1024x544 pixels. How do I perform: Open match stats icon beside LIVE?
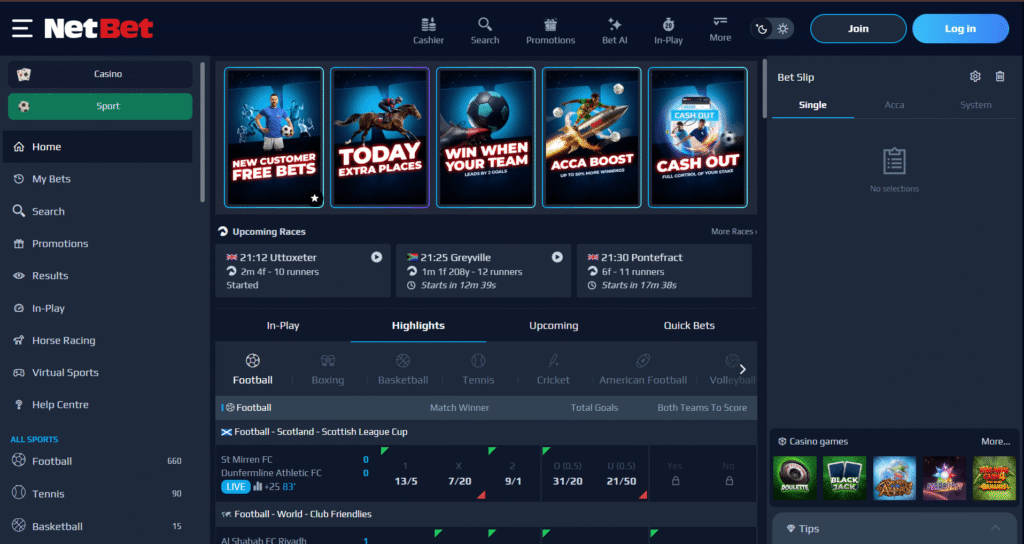[257, 487]
